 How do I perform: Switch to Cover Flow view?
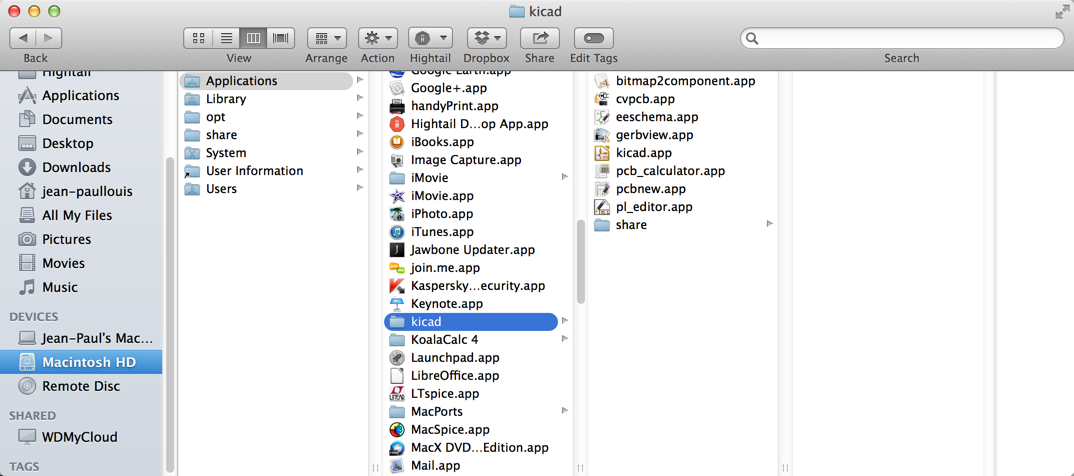coord(281,38)
